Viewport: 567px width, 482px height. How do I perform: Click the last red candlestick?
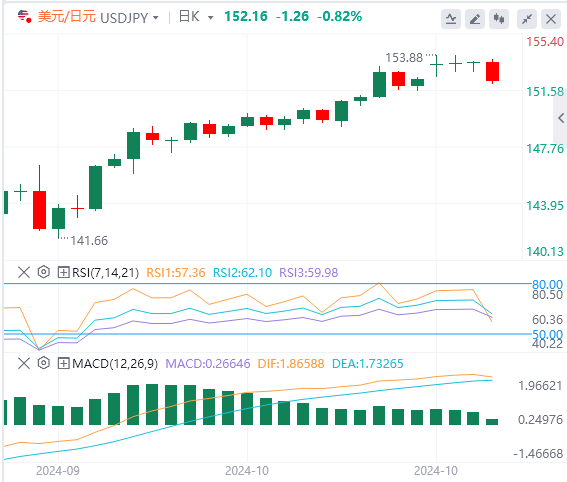point(493,71)
